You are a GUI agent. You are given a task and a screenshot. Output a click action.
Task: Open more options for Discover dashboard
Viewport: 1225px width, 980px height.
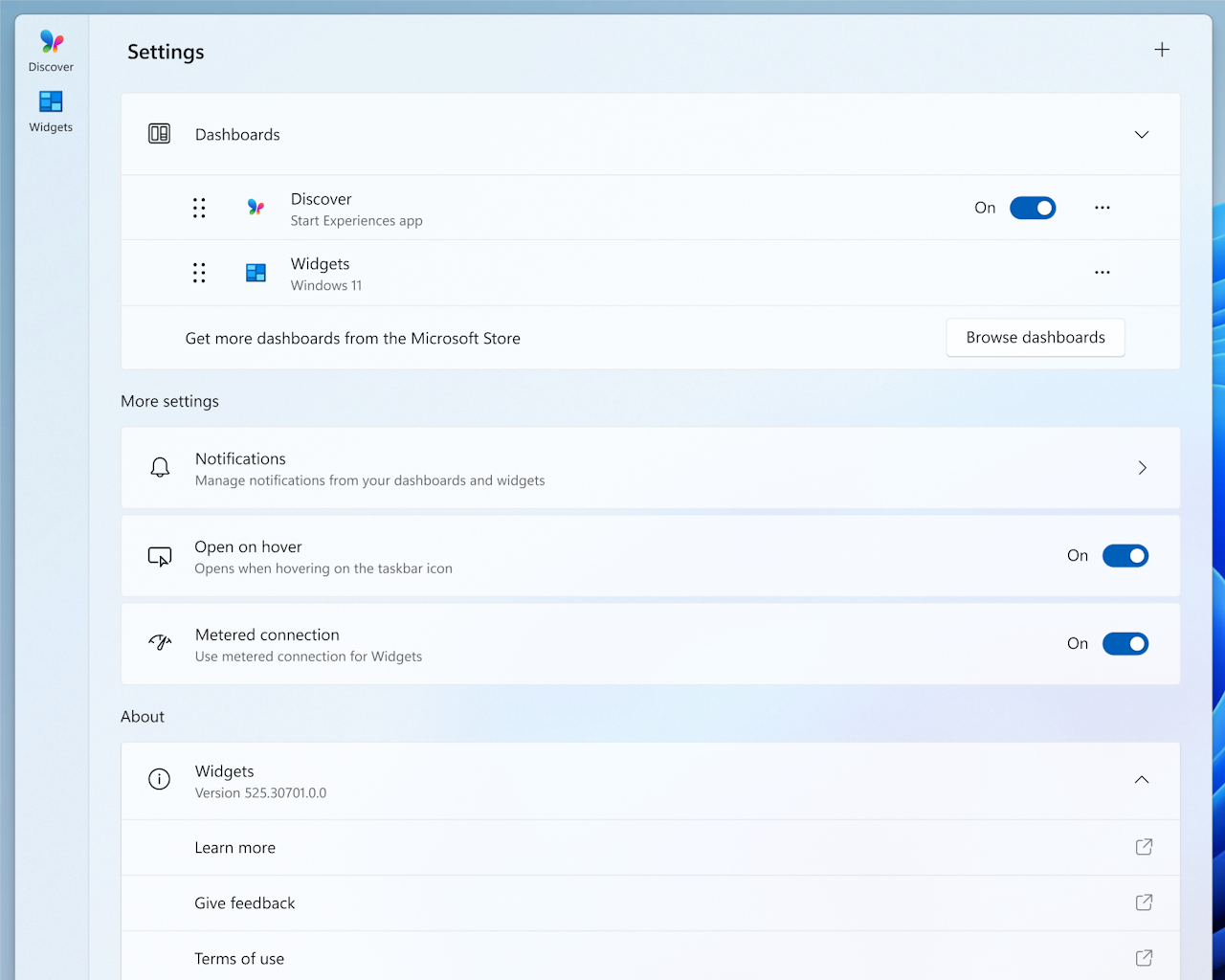point(1102,208)
